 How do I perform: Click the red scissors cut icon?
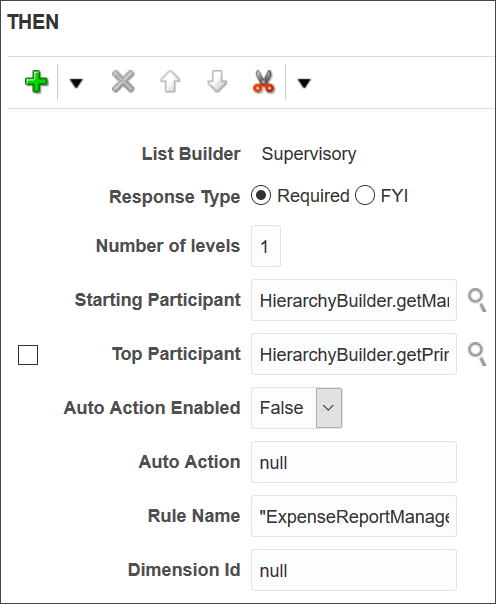click(264, 82)
